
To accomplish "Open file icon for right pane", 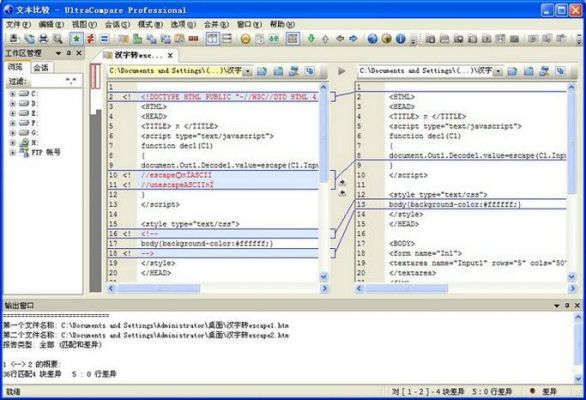I will click(512, 71).
